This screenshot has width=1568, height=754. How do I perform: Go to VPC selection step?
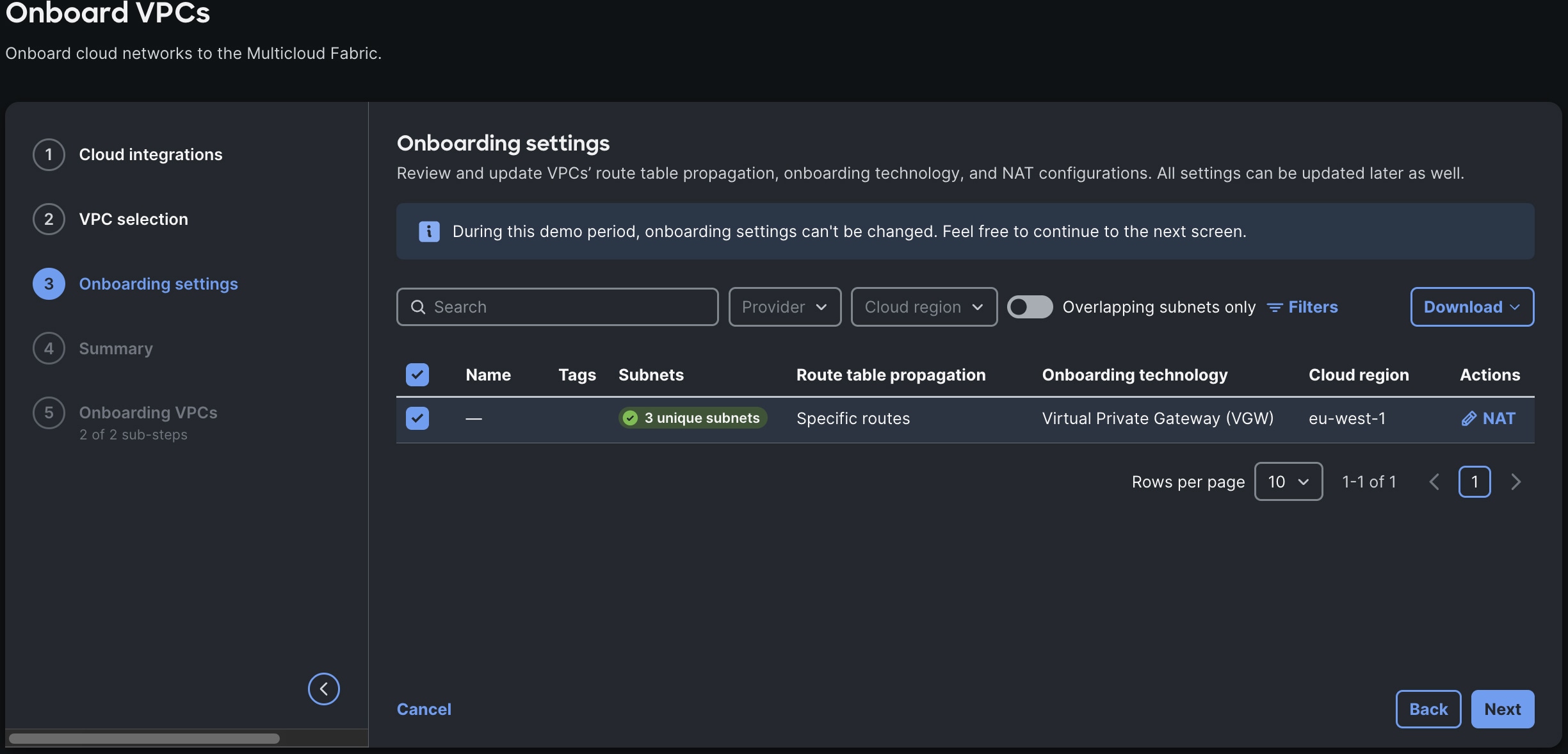point(133,219)
